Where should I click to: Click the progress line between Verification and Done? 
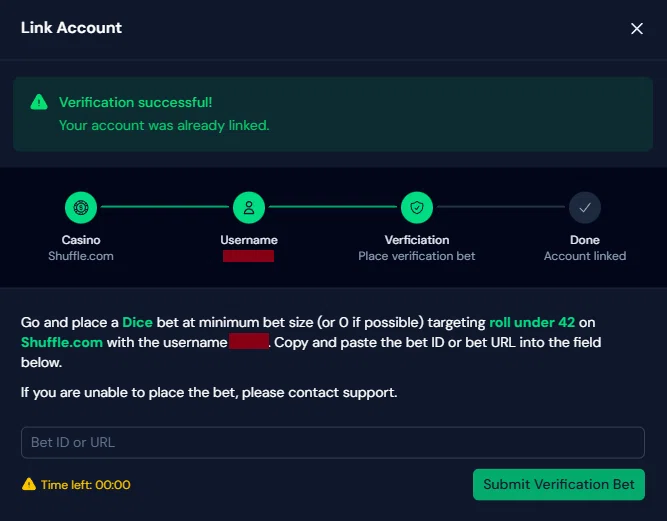(x=501, y=207)
